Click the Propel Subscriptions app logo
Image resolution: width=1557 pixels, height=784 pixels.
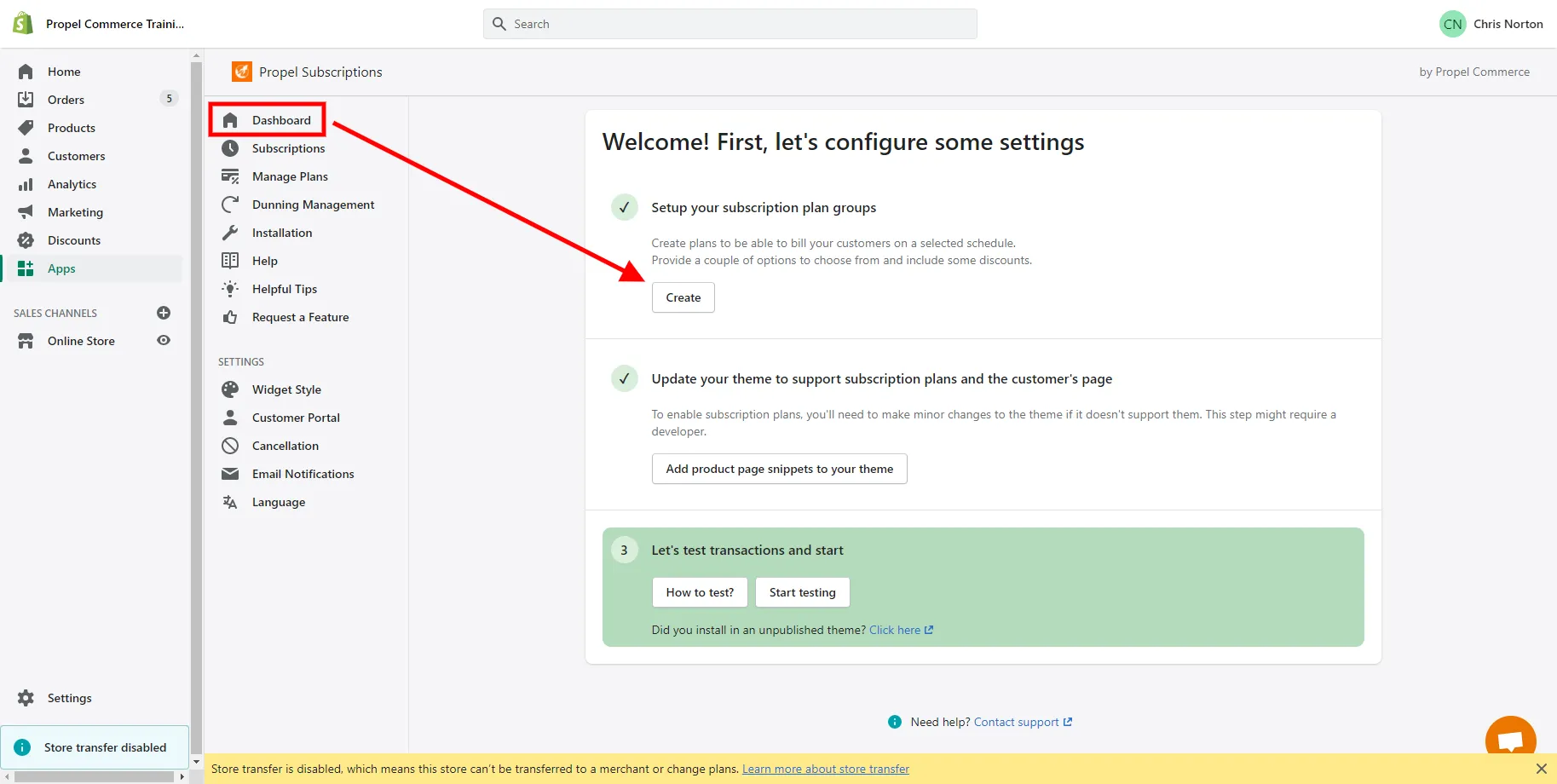[242, 72]
